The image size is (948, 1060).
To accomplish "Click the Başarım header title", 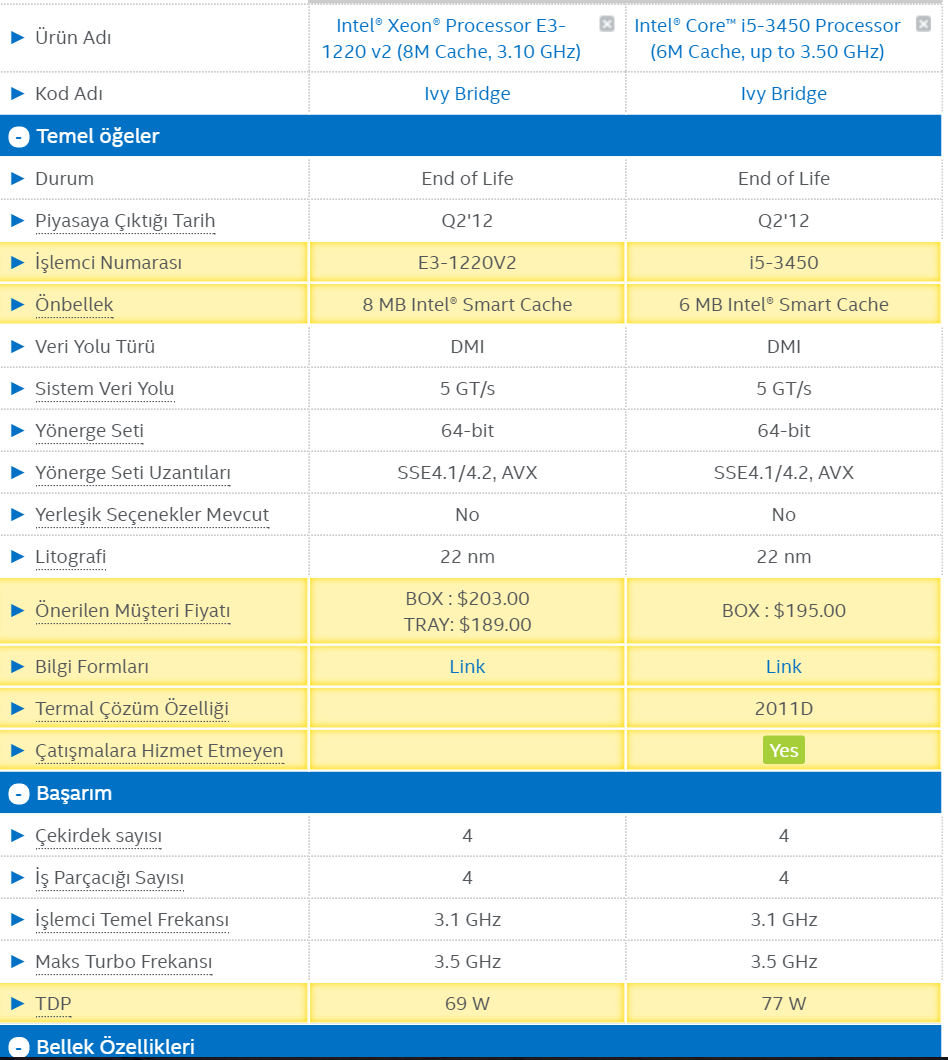I will point(74,793).
